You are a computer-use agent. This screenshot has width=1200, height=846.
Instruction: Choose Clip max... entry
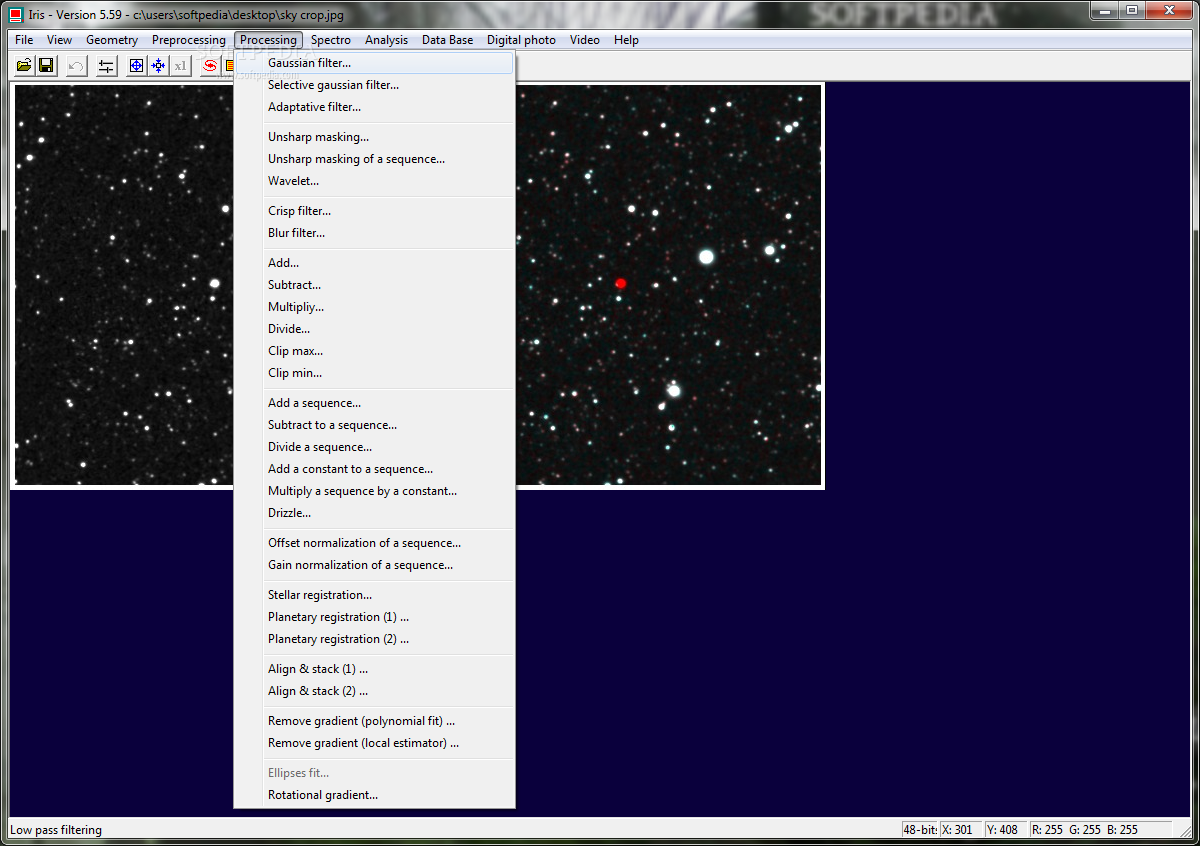click(375, 351)
